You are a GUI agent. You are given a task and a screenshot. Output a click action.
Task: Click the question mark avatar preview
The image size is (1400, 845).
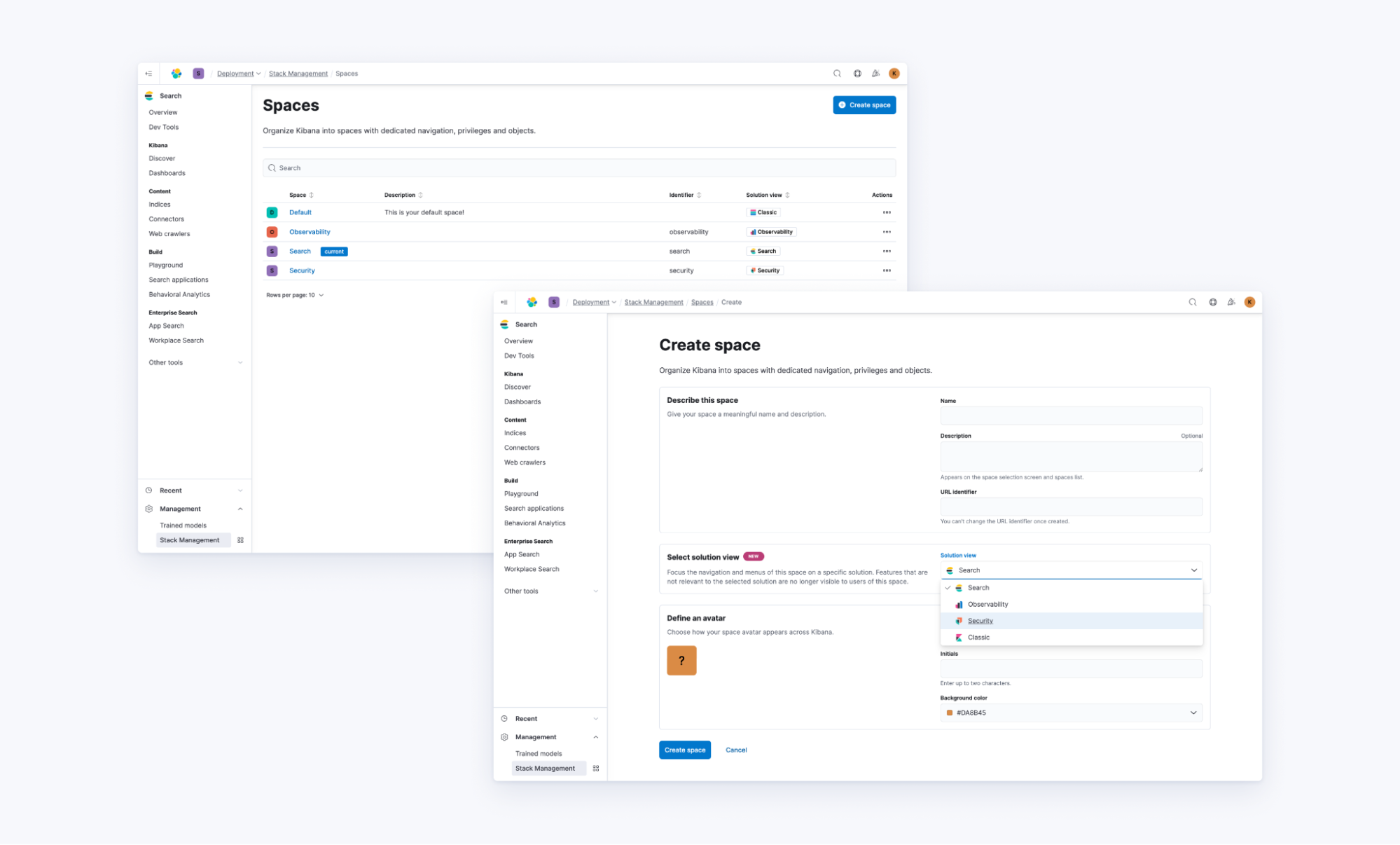(681, 661)
